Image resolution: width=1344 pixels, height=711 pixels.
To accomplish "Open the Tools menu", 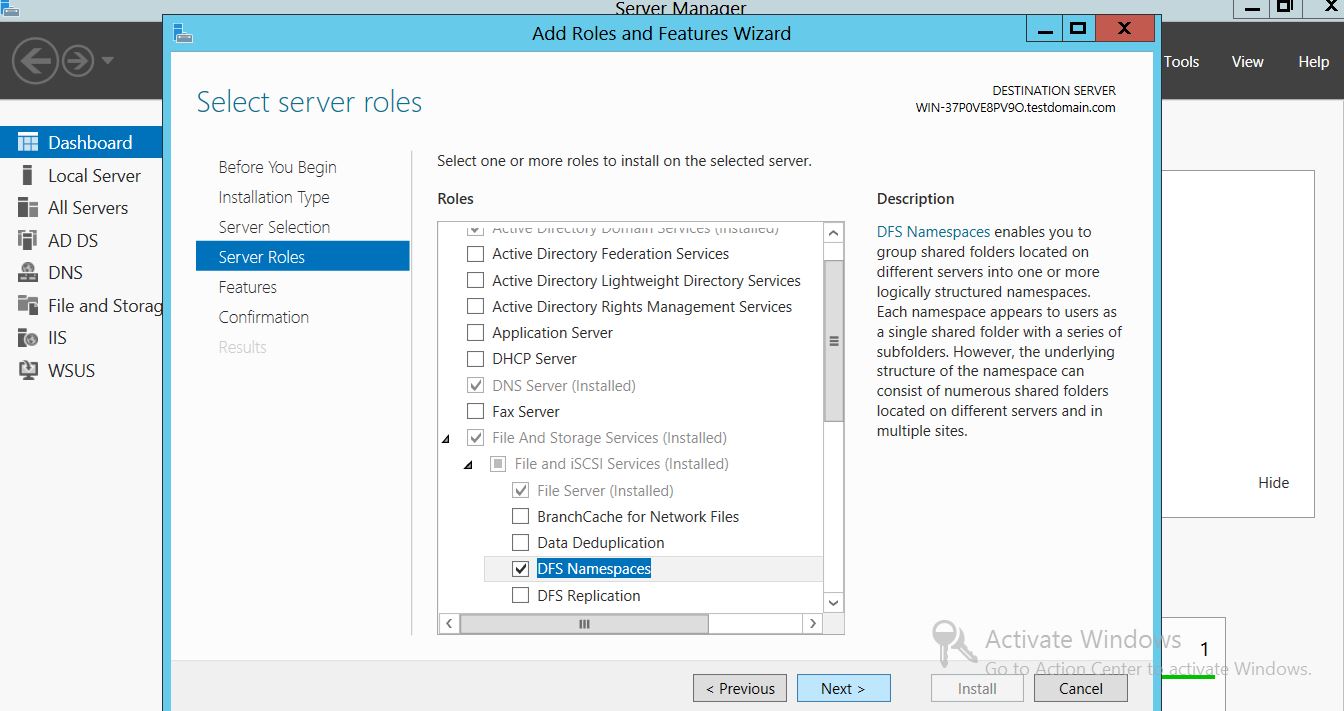I will [x=1181, y=62].
